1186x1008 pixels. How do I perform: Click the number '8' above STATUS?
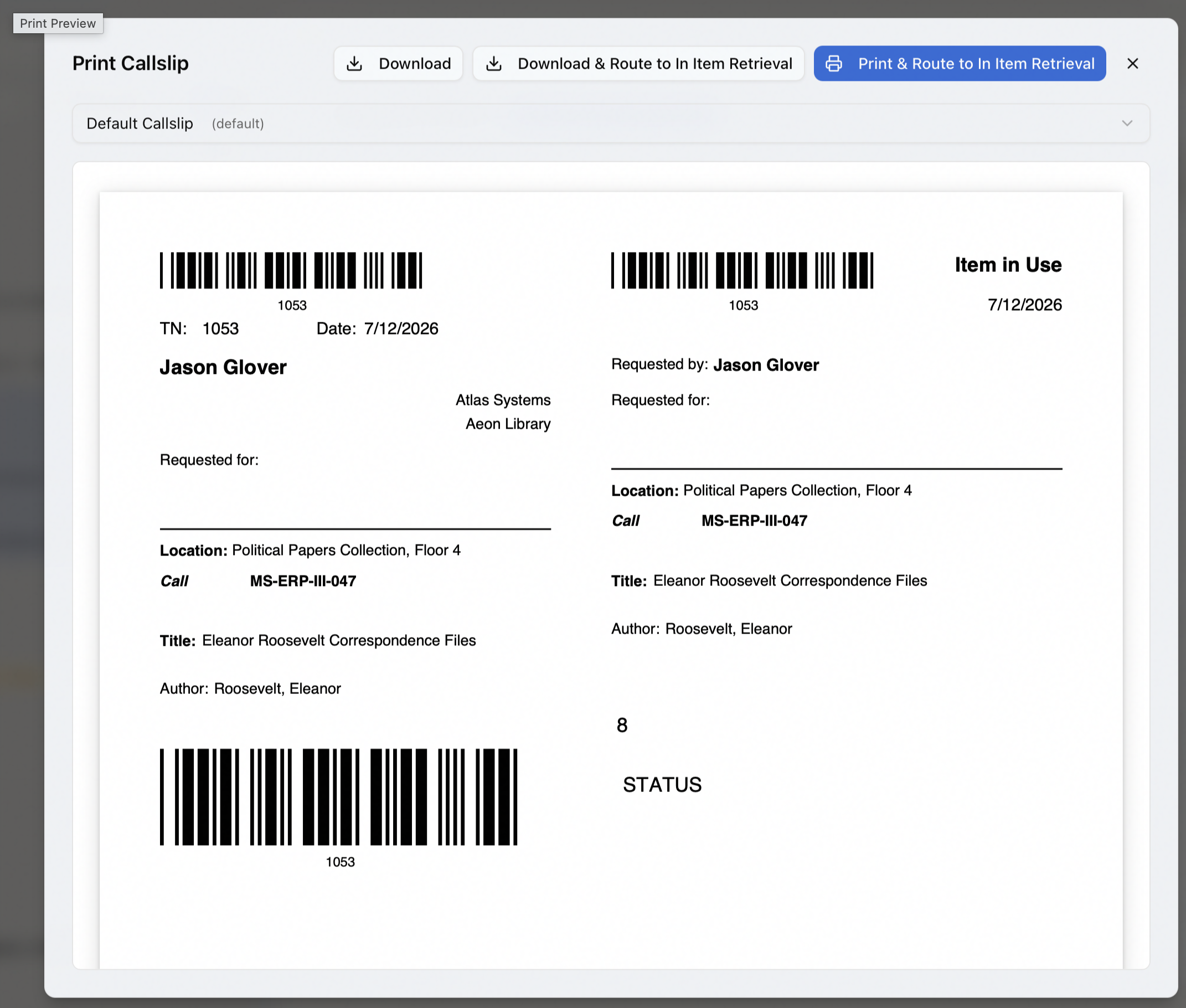(x=622, y=725)
